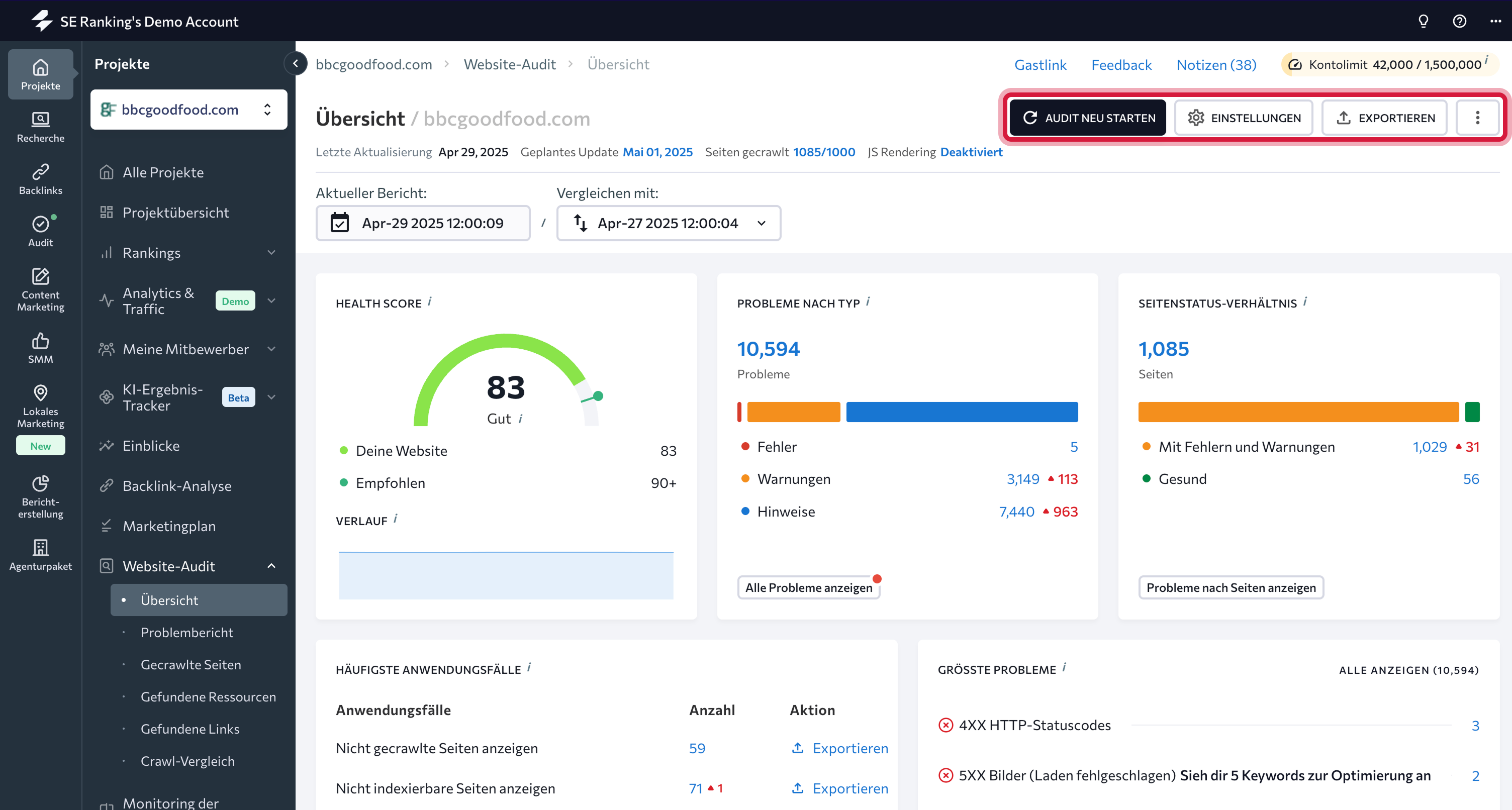
Task: Open Einstellungen for the audit
Action: coord(1244,118)
